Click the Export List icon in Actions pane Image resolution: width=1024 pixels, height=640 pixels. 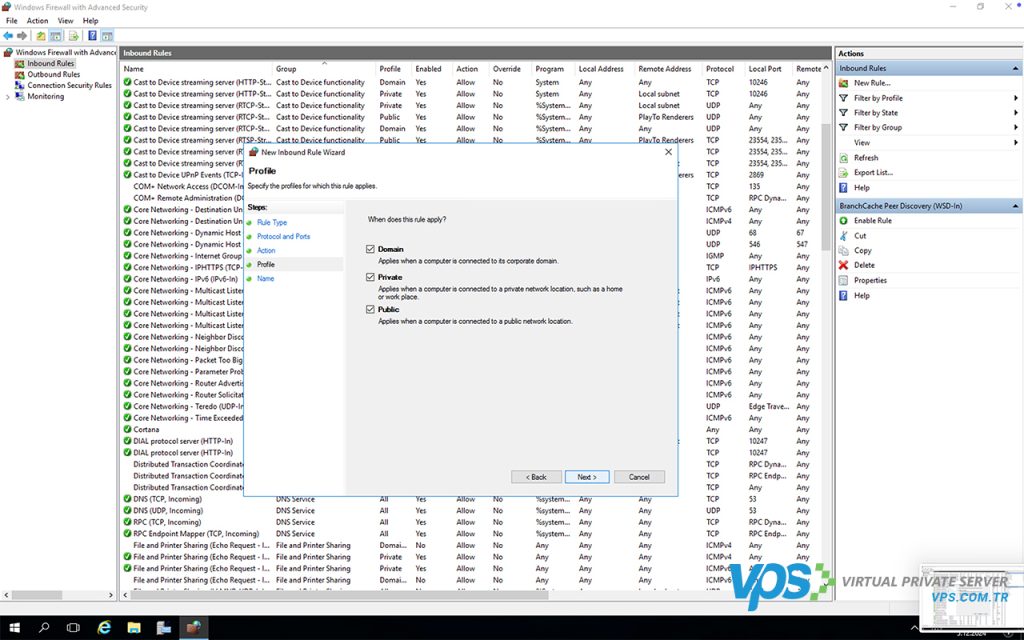[844, 173]
